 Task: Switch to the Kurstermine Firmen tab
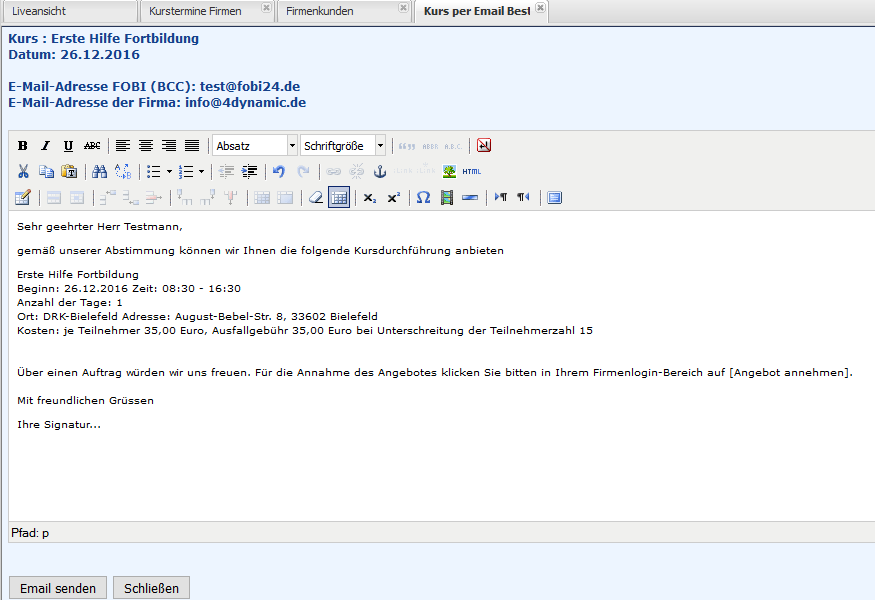pos(195,11)
